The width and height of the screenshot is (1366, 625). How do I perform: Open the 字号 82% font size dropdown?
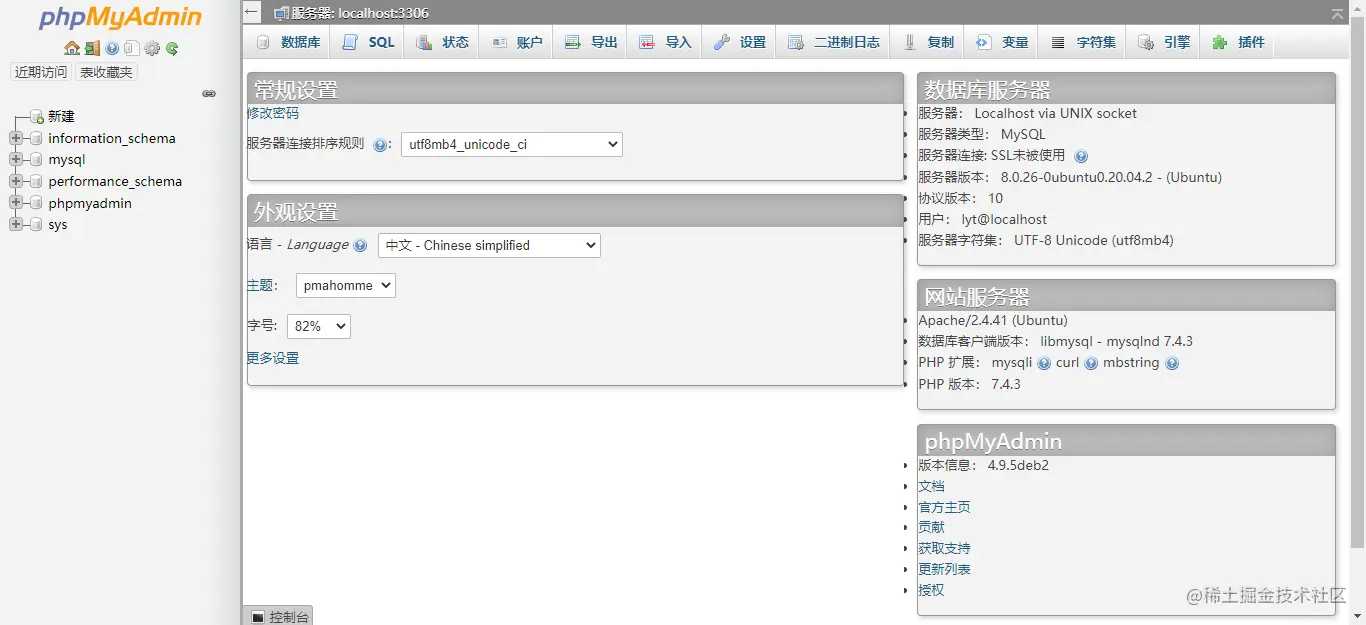[x=319, y=326]
